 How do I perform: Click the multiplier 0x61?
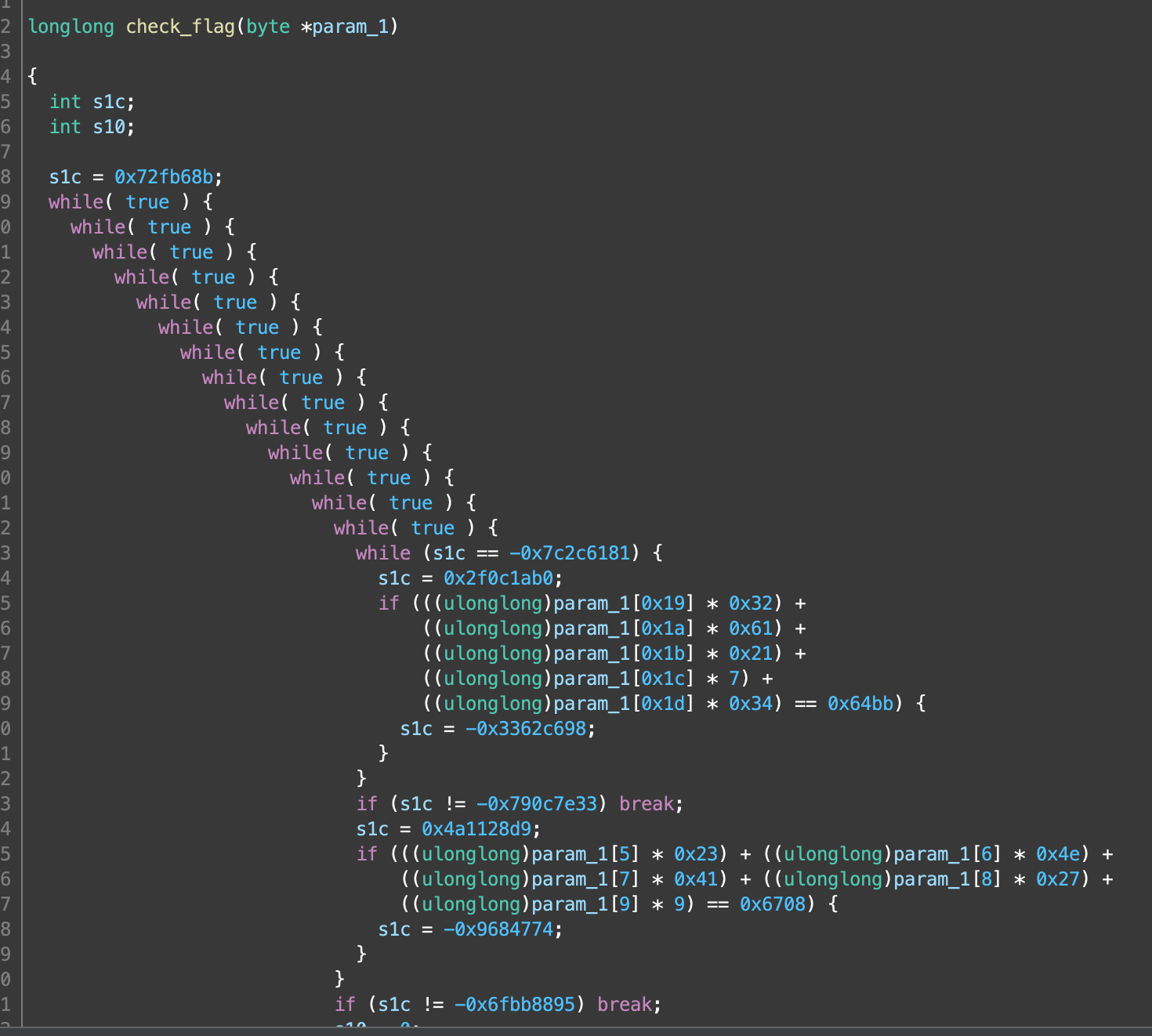coord(751,628)
